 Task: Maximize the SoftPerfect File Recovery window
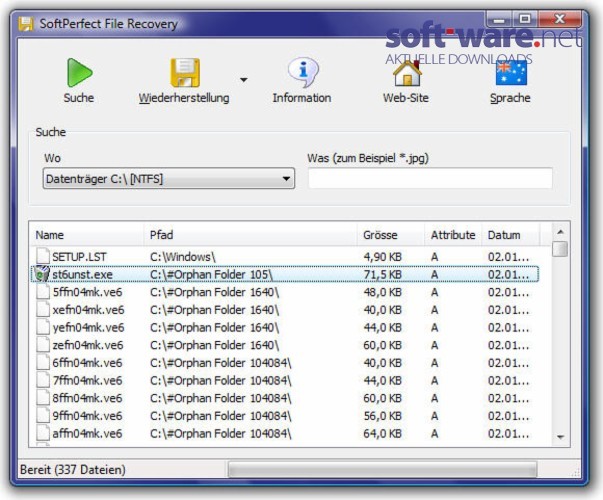pyautogui.click(x=525, y=19)
